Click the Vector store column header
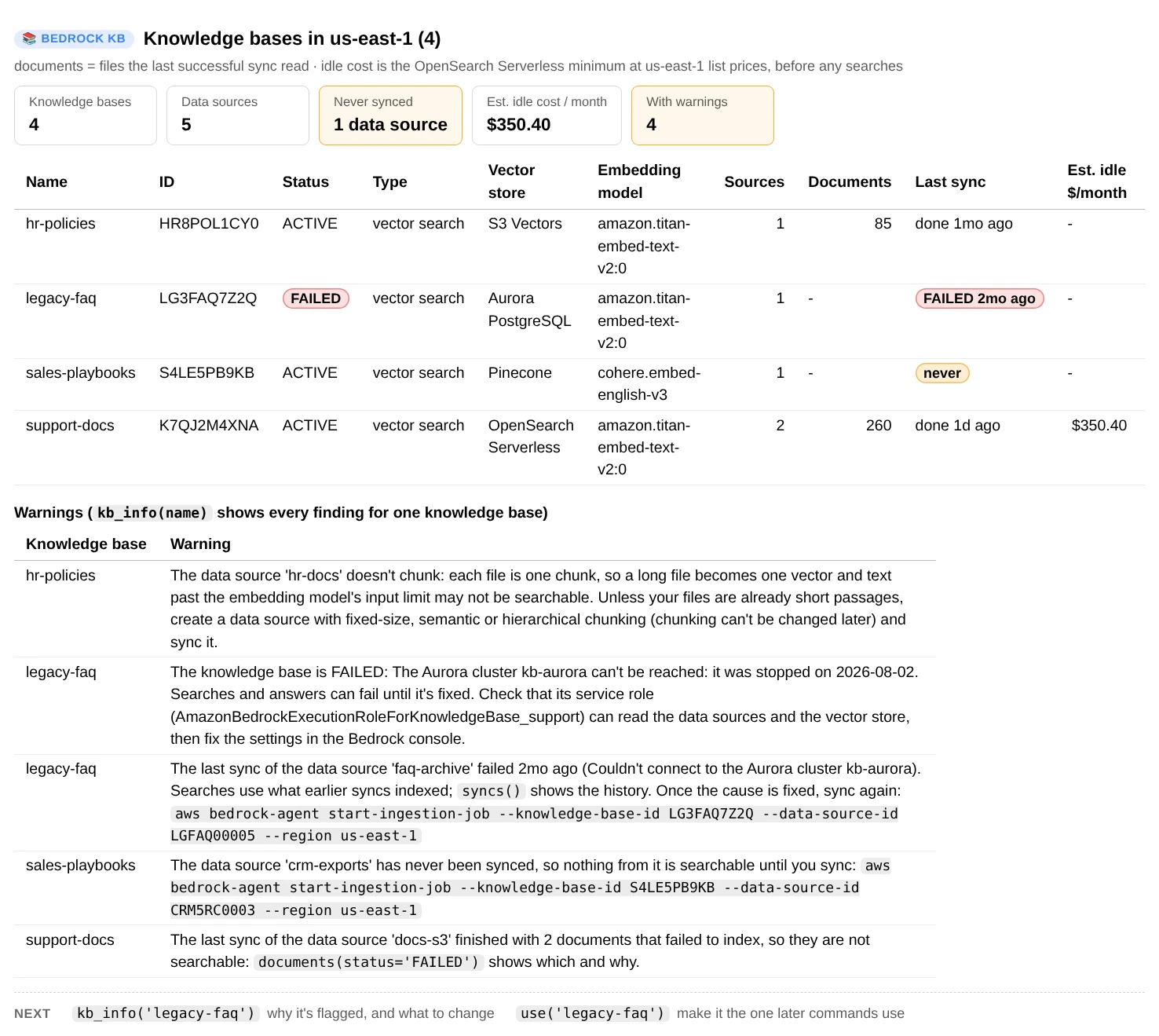The width and height of the screenshot is (1159, 1036). click(x=511, y=181)
